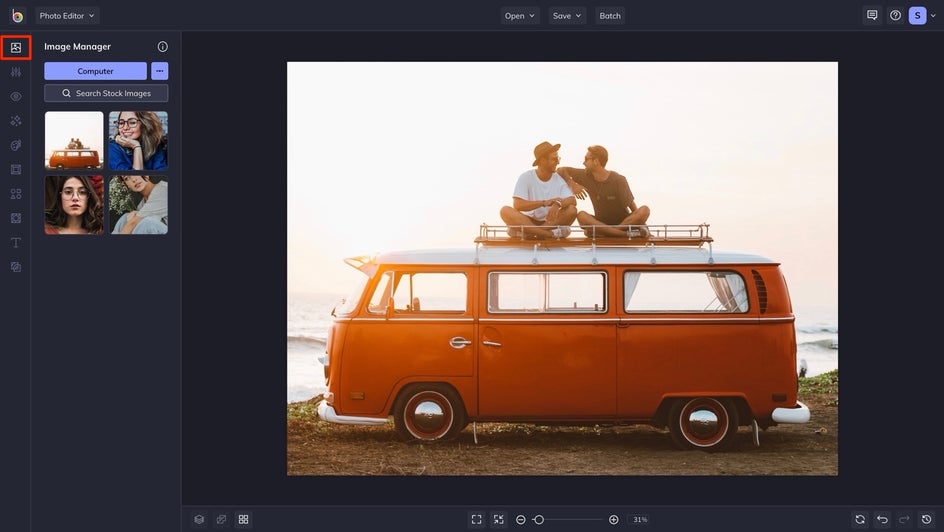
Task: Open the Image Manager info icon
Action: click(x=163, y=46)
